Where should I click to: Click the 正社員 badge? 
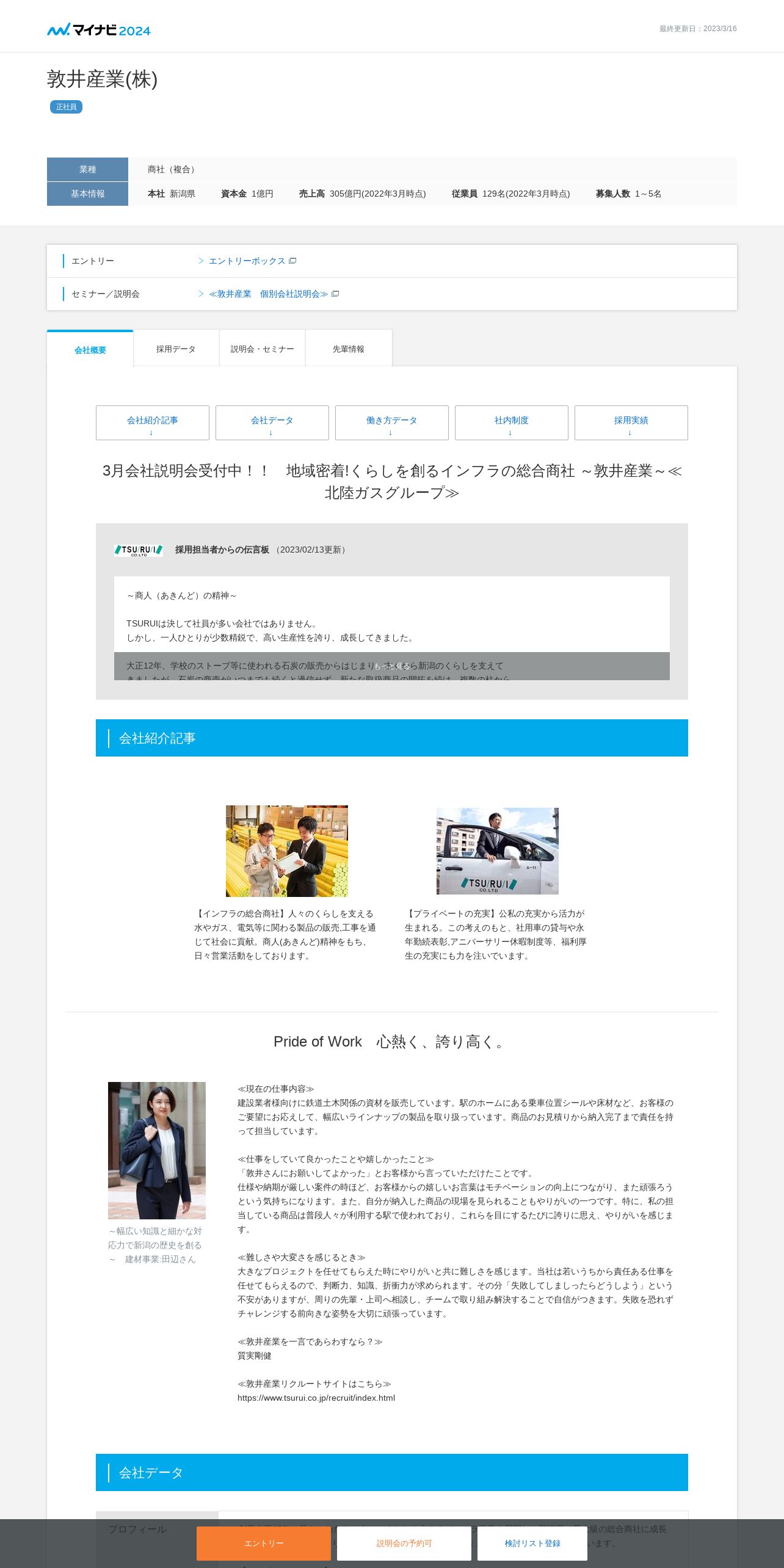click(x=66, y=107)
